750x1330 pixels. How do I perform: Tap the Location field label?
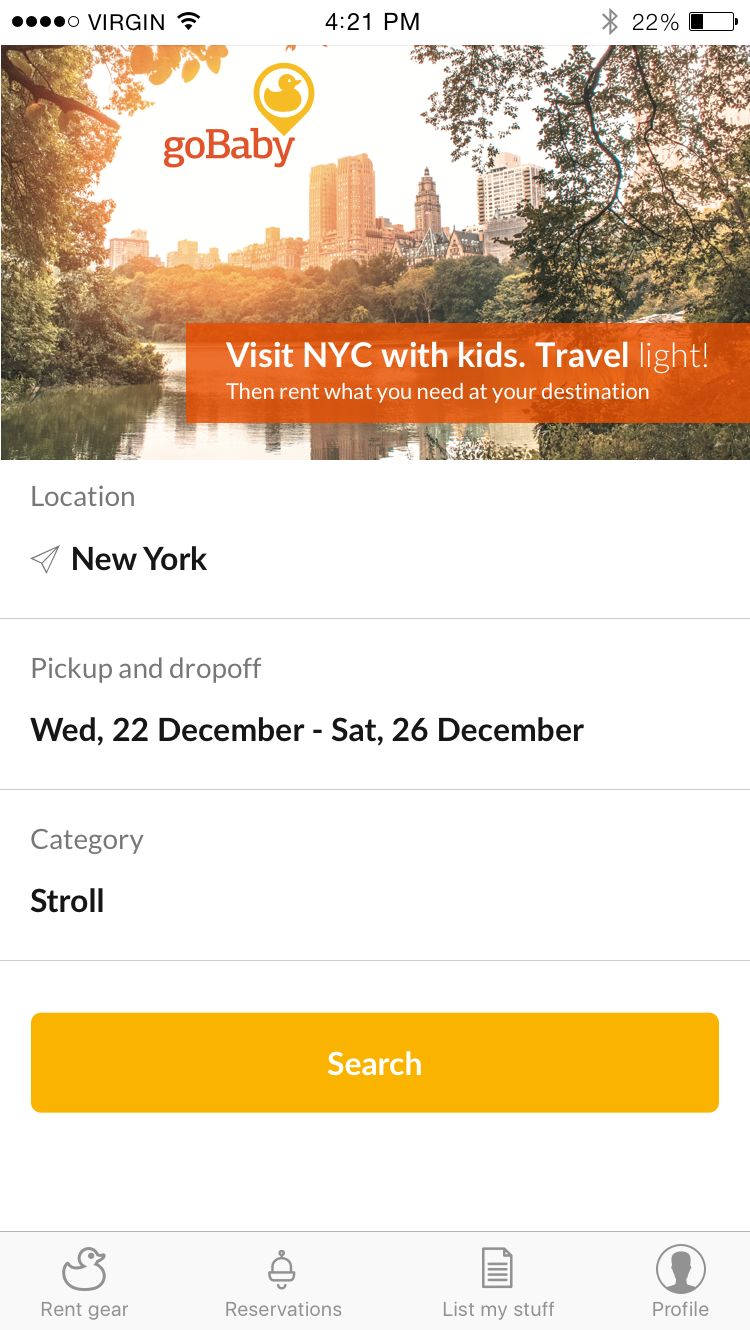[83, 497]
